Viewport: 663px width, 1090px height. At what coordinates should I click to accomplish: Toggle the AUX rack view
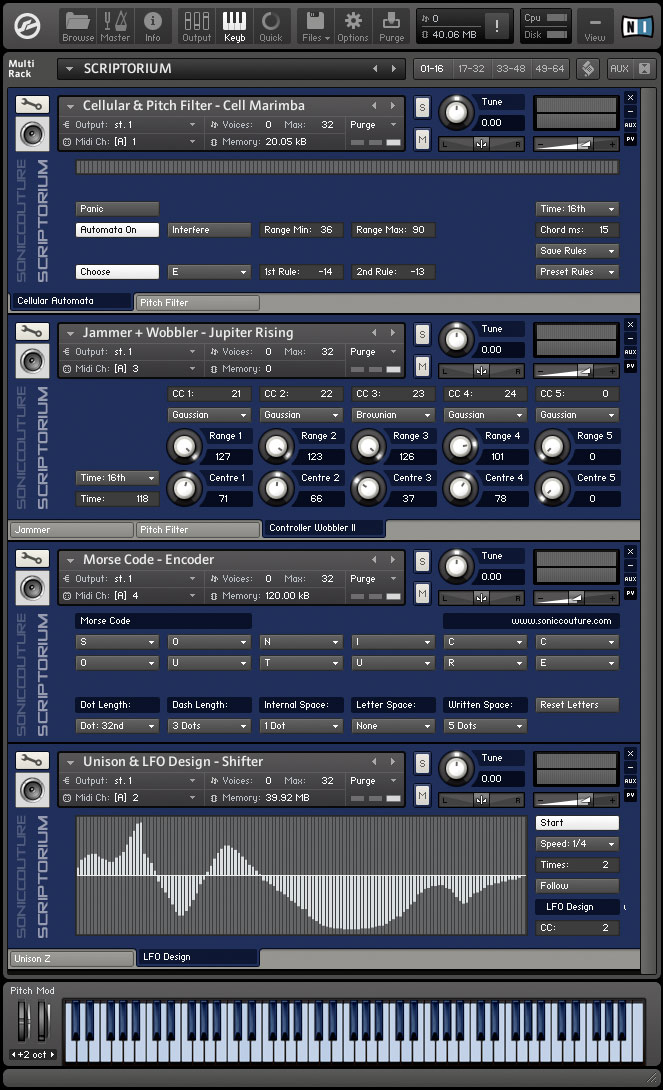[619, 68]
